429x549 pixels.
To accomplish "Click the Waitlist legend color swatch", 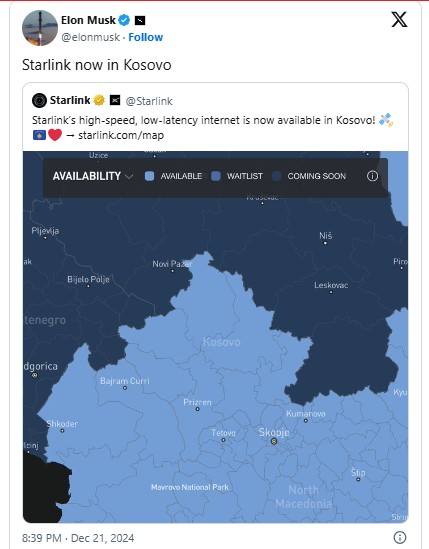I will 216,176.
